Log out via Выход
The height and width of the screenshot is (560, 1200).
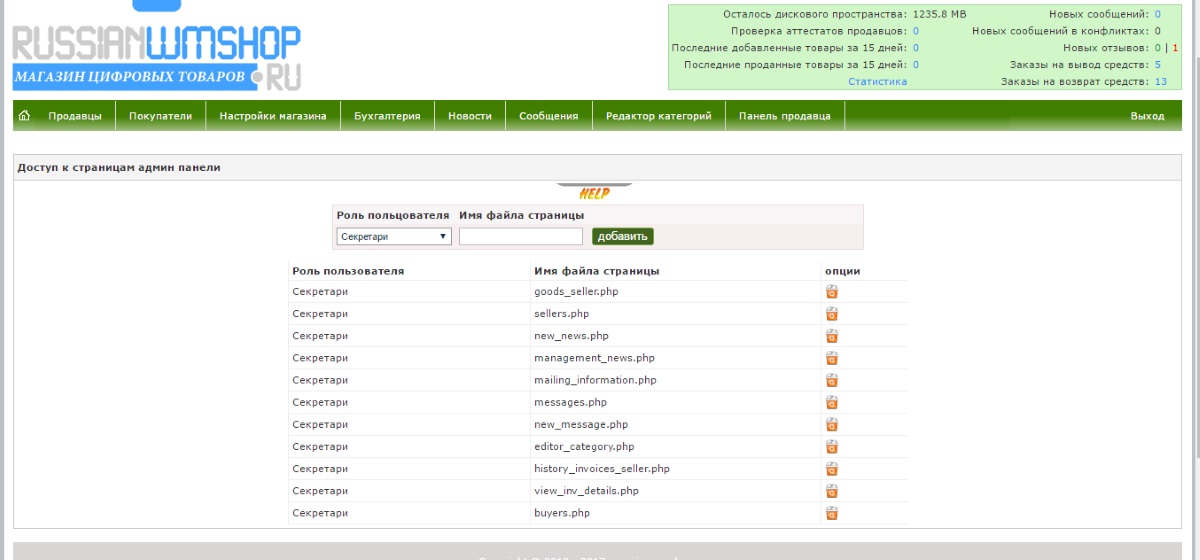coord(1147,116)
